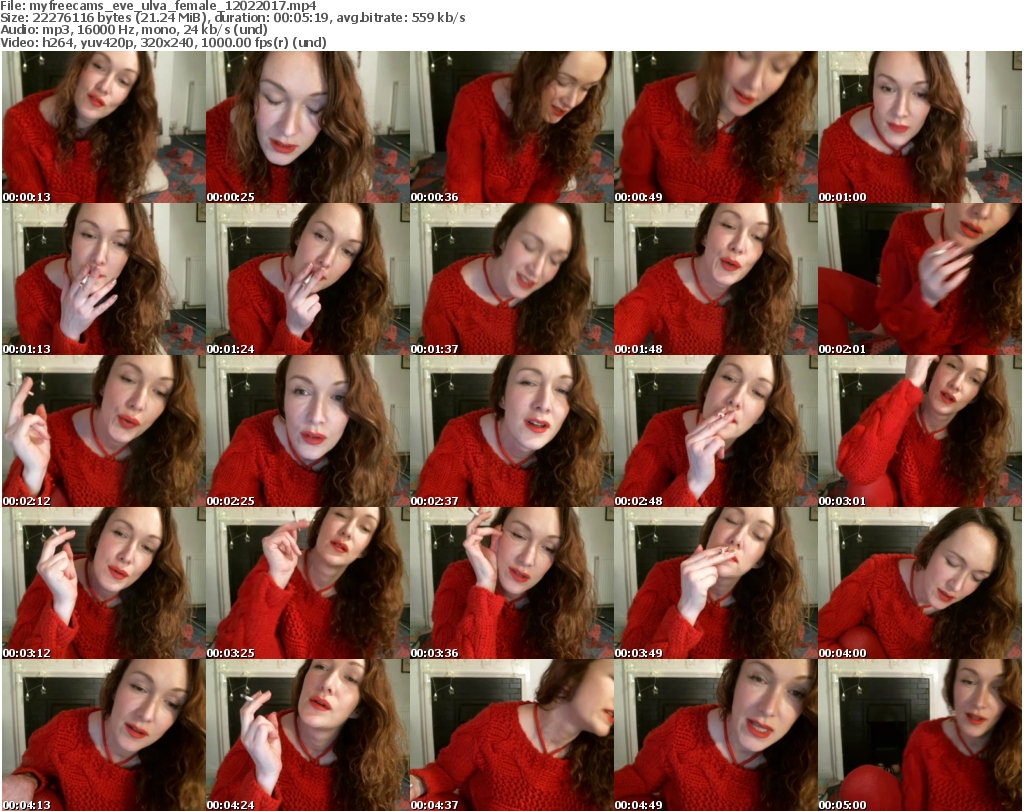Click the thumbnail timestamped 00:04:00
The width and height of the screenshot is (1024, 811).
click(920, 584)
